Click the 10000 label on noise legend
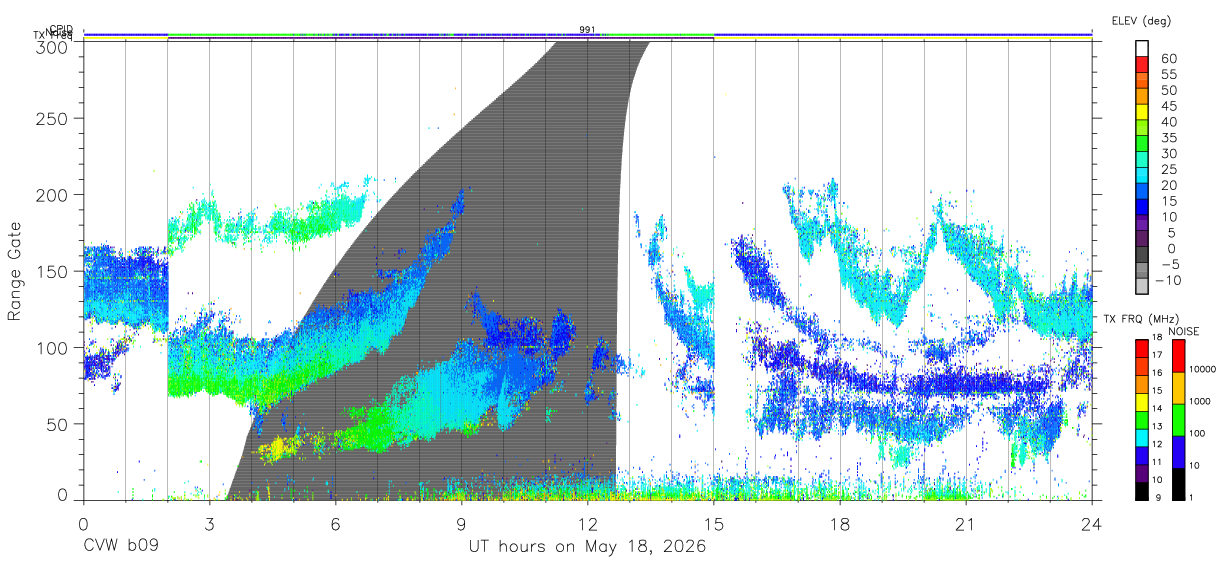 tap(1203, 369)
